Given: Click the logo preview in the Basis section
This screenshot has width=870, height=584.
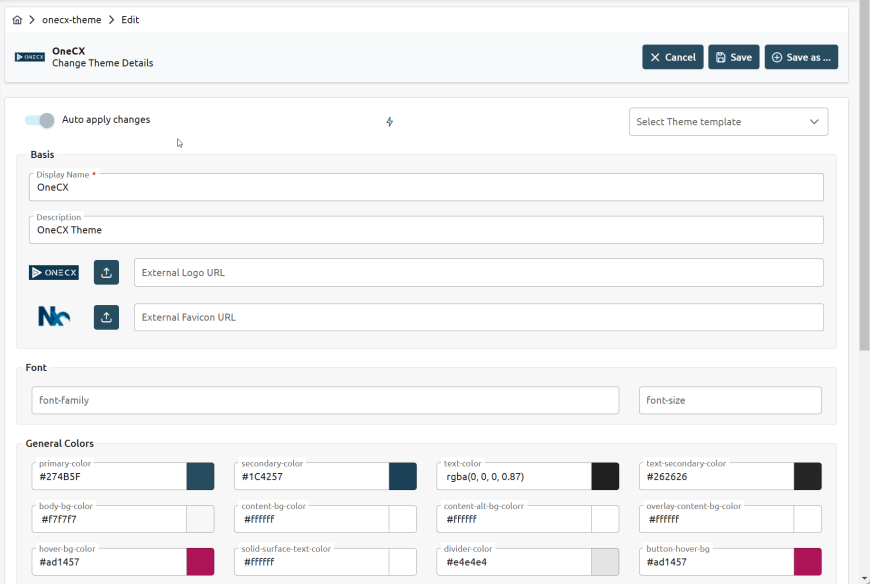Looking at the screenshot, I should (x=53, y=272).
